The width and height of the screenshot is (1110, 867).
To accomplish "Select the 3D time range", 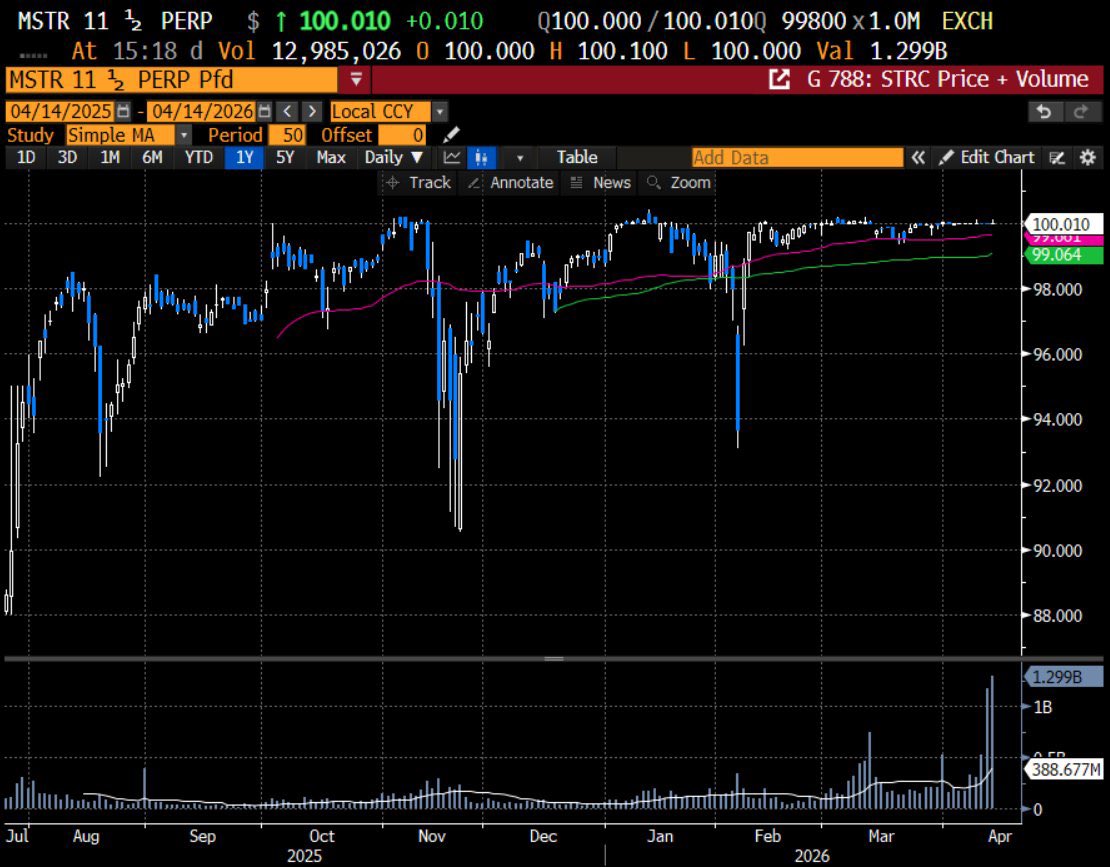I will [x=67, y=158].
